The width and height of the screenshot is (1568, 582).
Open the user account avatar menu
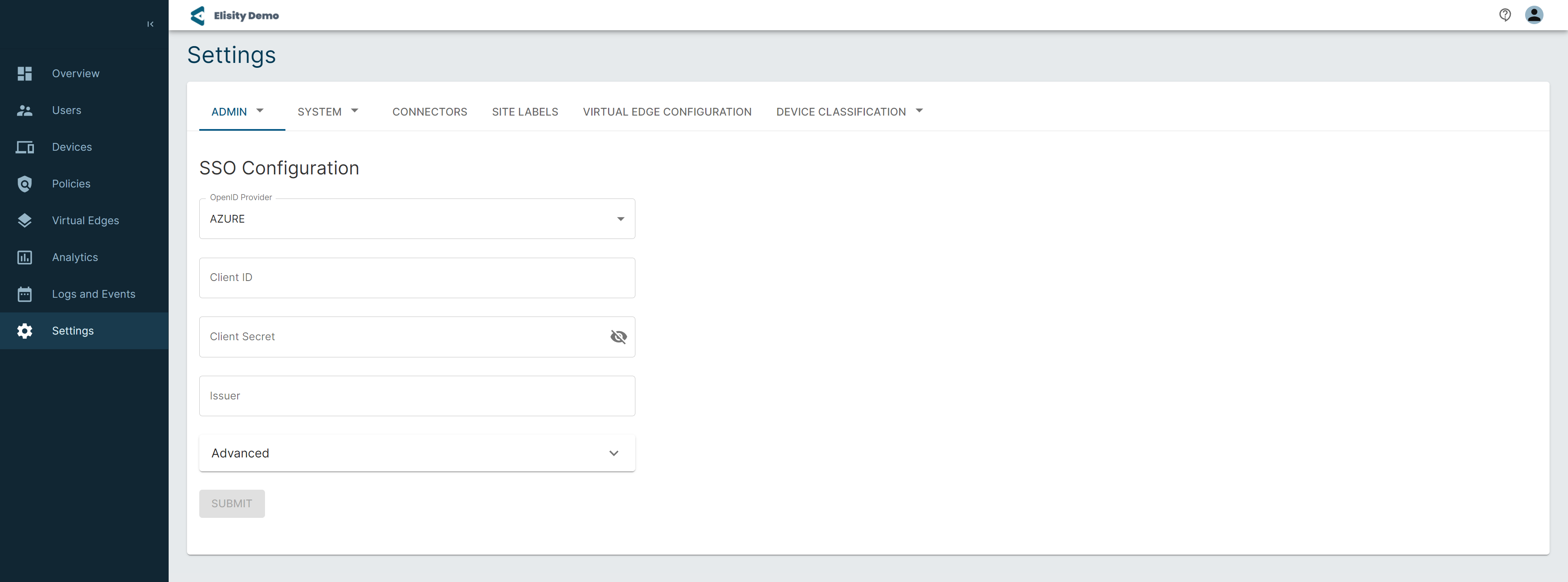1534,15
